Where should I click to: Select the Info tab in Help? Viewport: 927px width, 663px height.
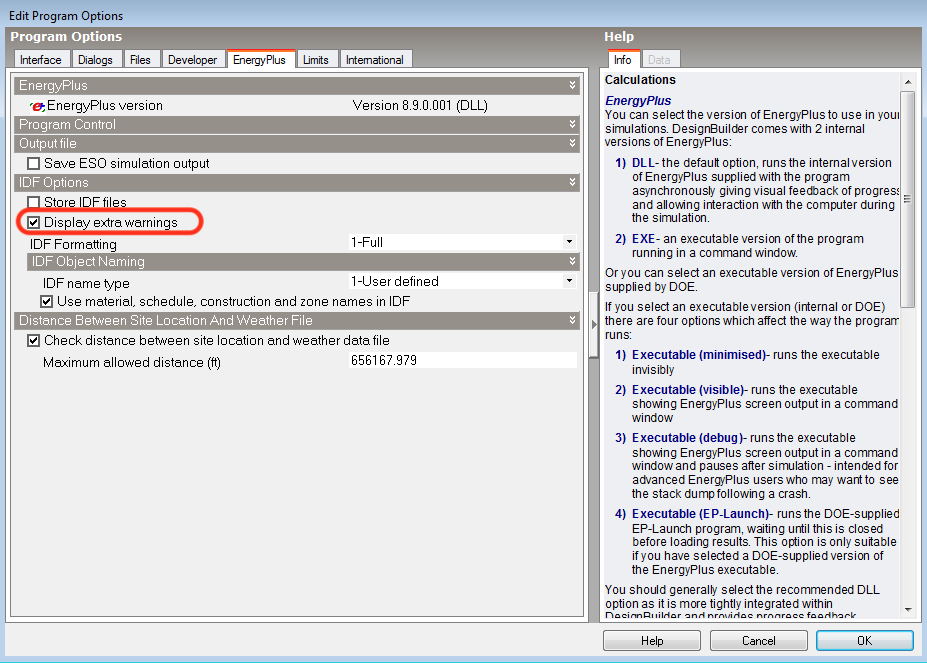(622, 60)
